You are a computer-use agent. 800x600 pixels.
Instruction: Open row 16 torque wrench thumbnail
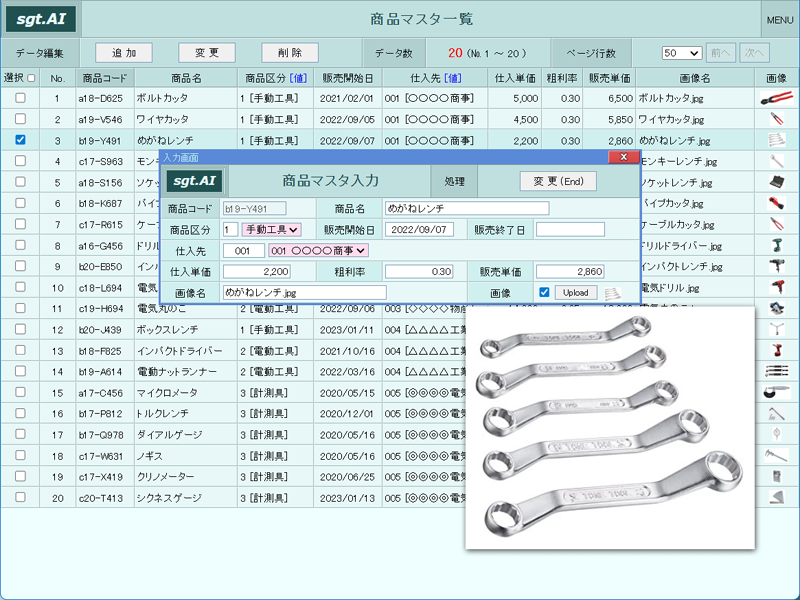click(776, 413)
